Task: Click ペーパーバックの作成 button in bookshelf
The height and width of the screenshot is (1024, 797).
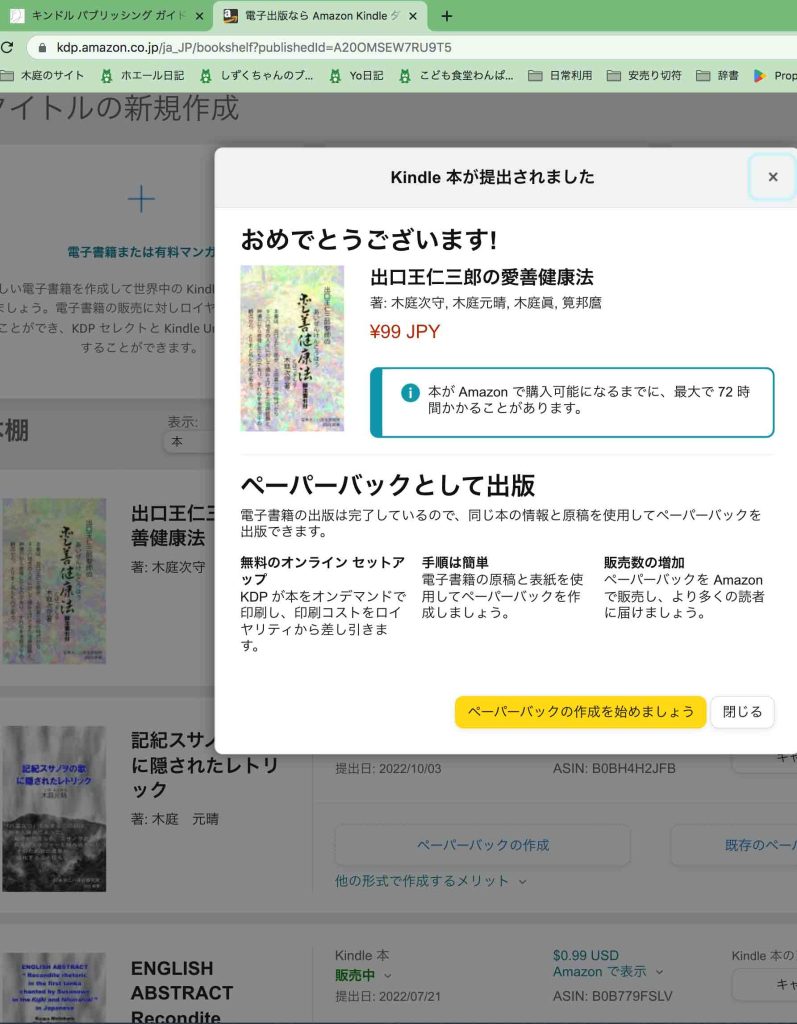Action: click(x=483, y=845)
